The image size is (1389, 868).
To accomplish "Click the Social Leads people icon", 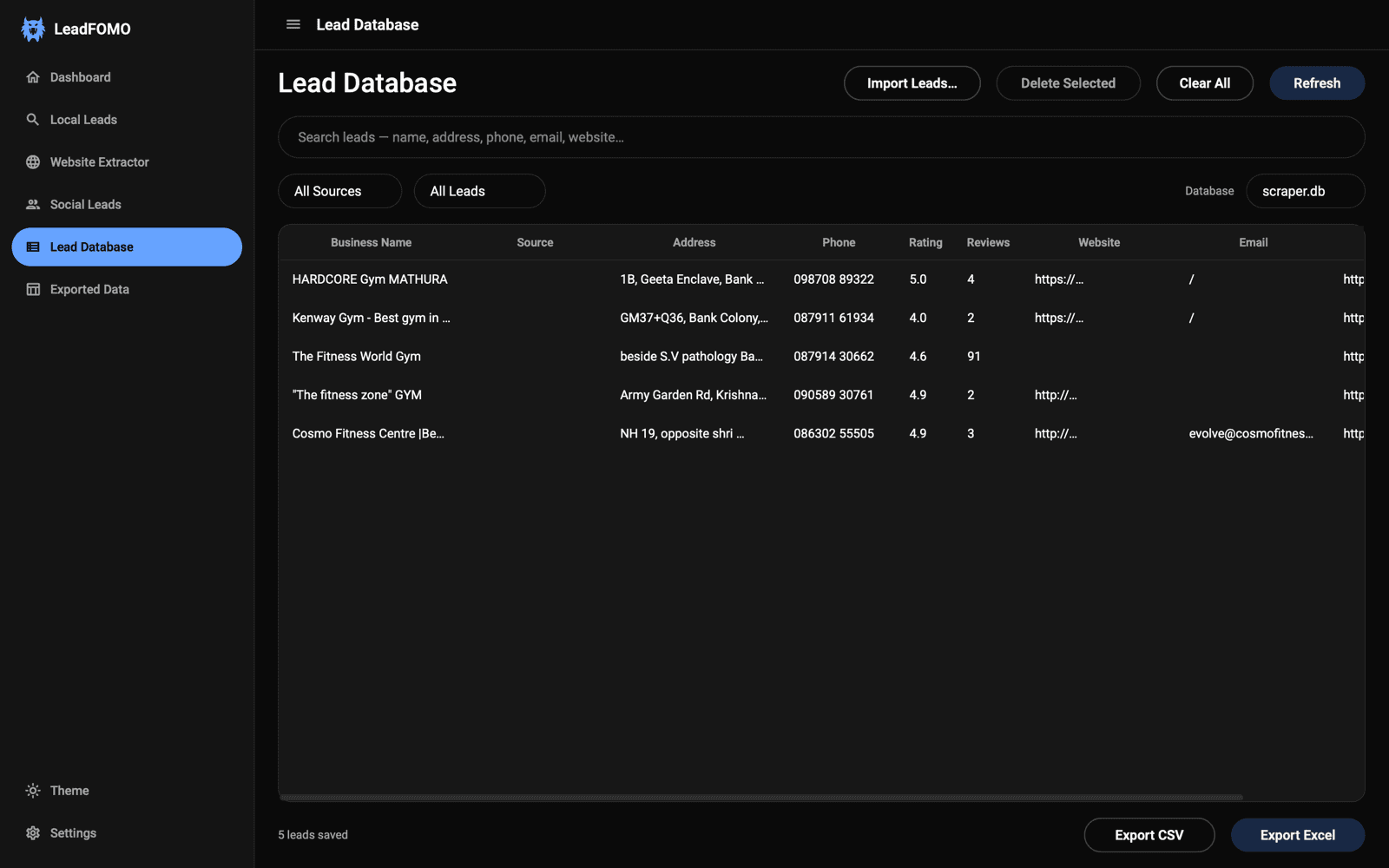I will 33,205.
